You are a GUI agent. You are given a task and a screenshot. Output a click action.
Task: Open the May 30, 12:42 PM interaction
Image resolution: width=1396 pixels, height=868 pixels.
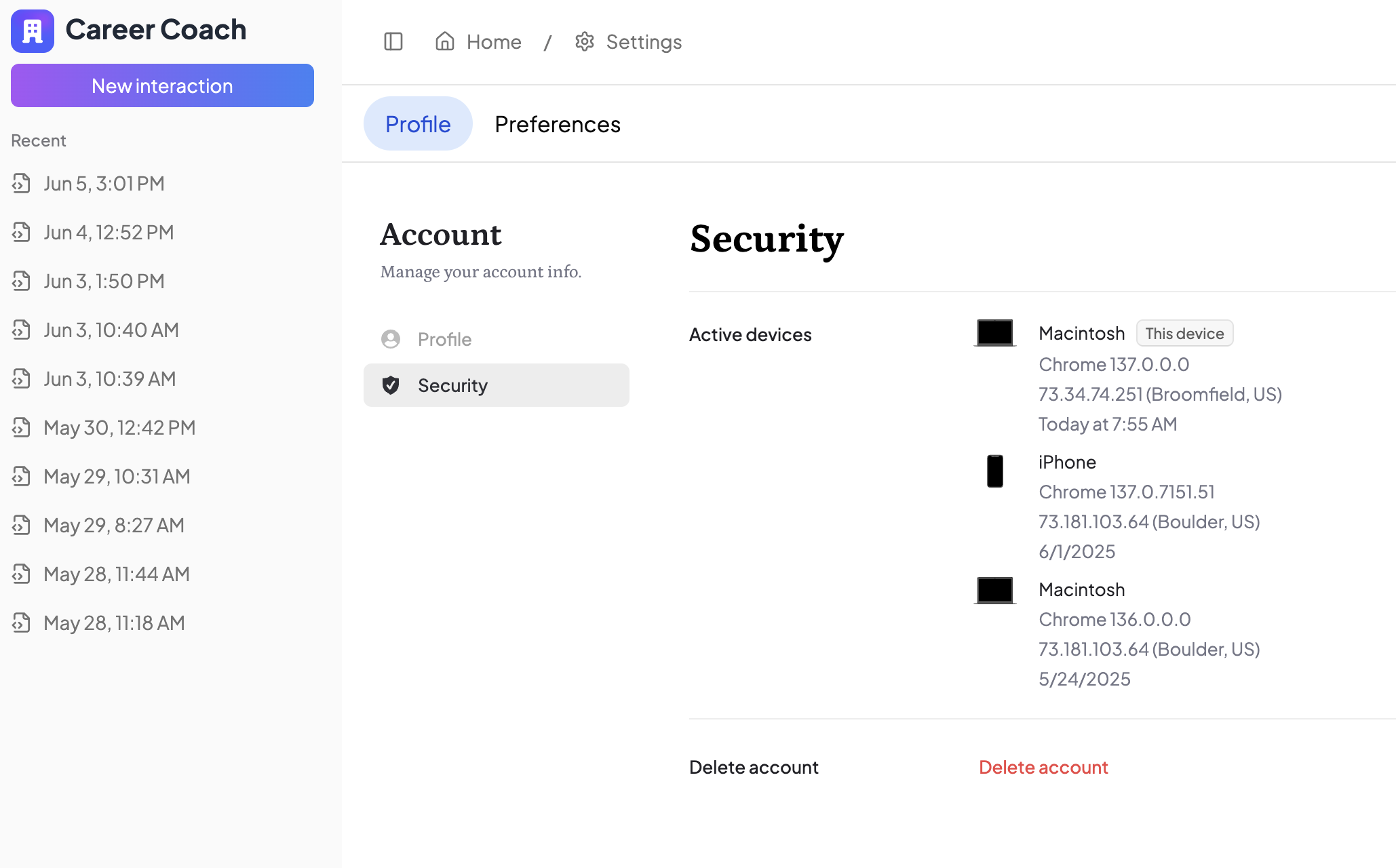(119, 428)
